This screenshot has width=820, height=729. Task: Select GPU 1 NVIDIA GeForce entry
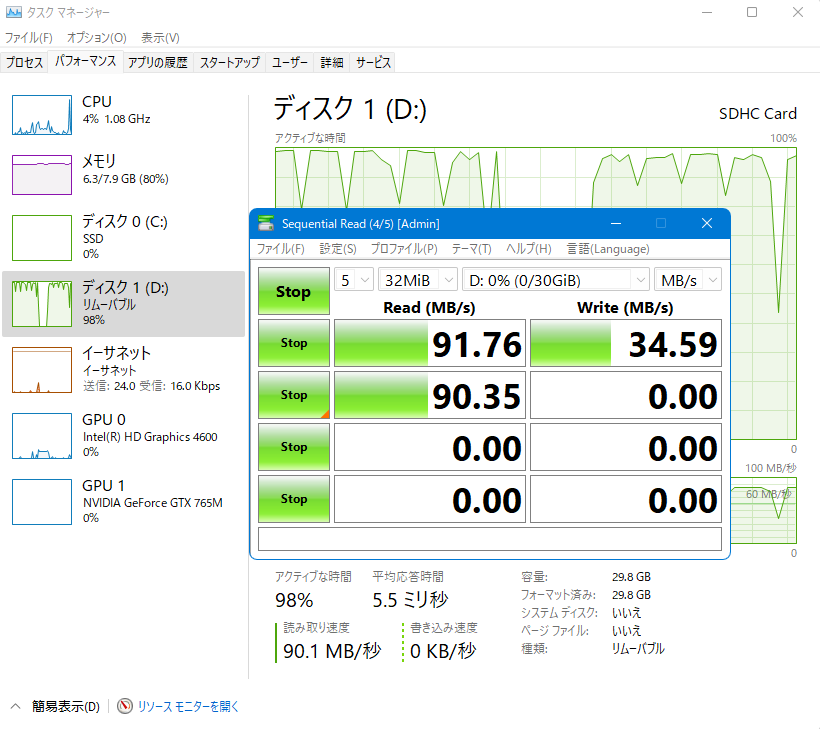(x=123, y=502)
